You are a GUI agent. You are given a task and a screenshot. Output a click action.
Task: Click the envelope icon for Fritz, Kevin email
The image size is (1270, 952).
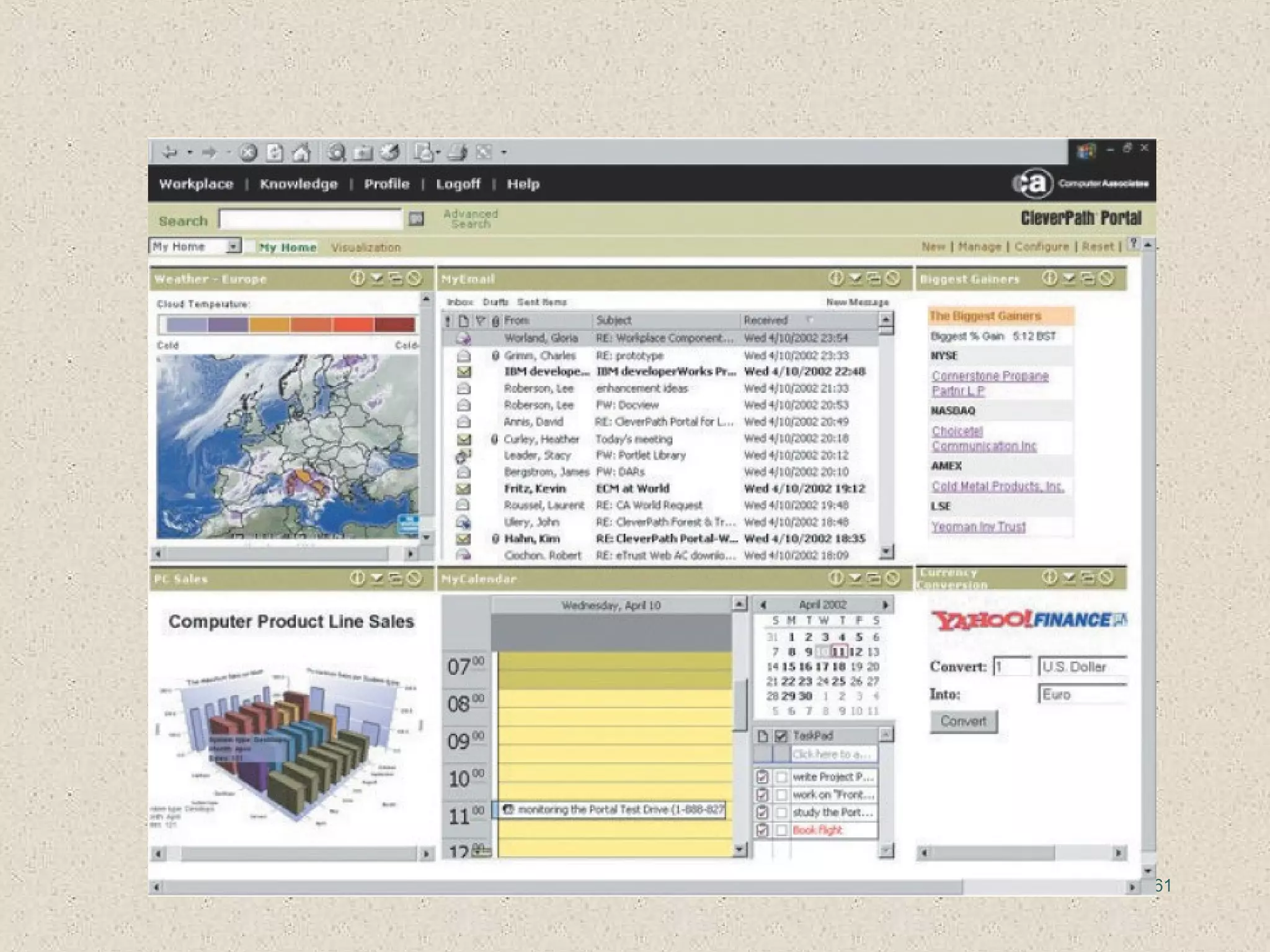[463, 488]
